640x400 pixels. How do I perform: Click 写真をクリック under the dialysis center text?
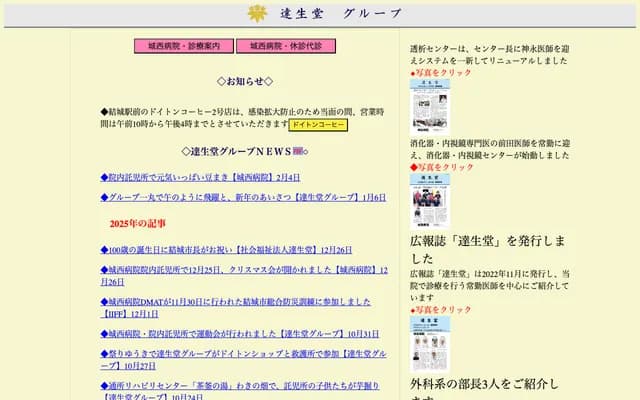(441, 73)
